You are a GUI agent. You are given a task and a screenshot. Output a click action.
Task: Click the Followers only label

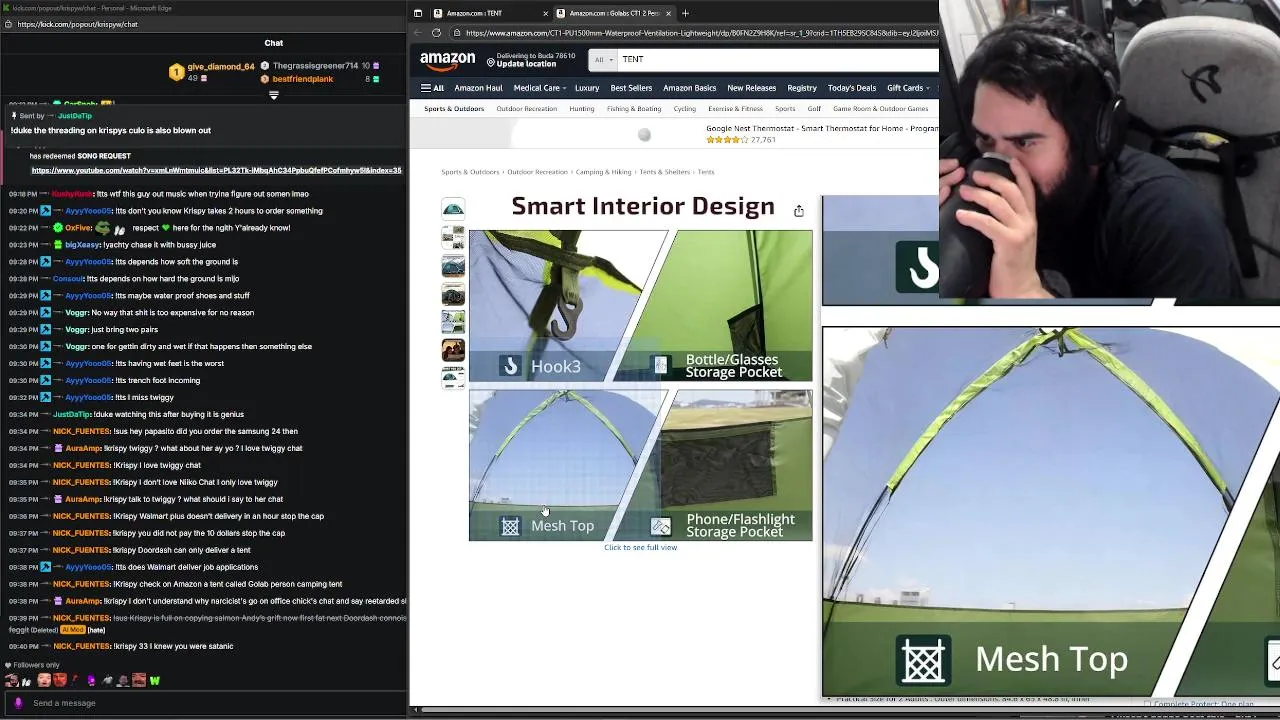(x=36, y=665)
